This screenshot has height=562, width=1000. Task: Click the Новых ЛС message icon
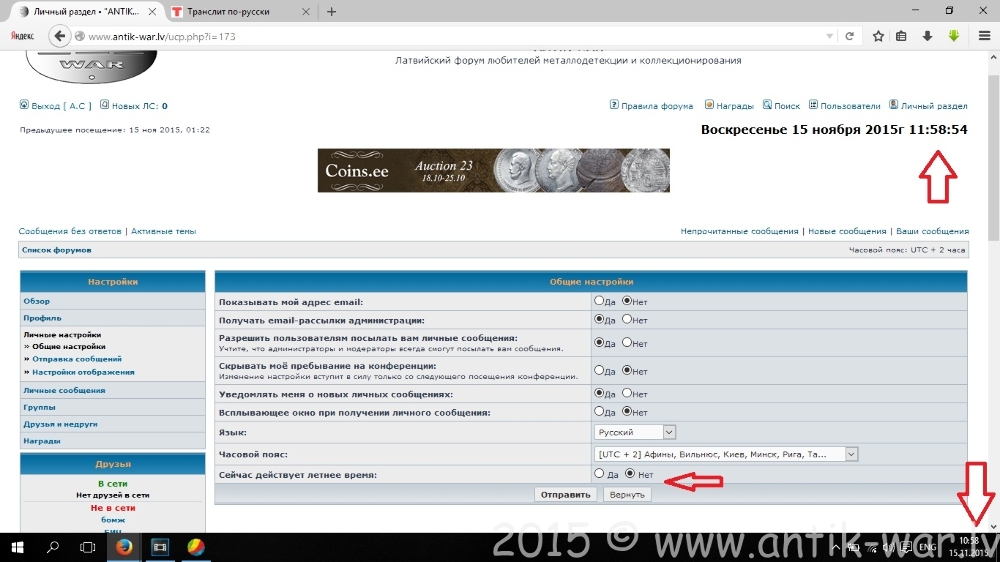(x=105, y=105)
